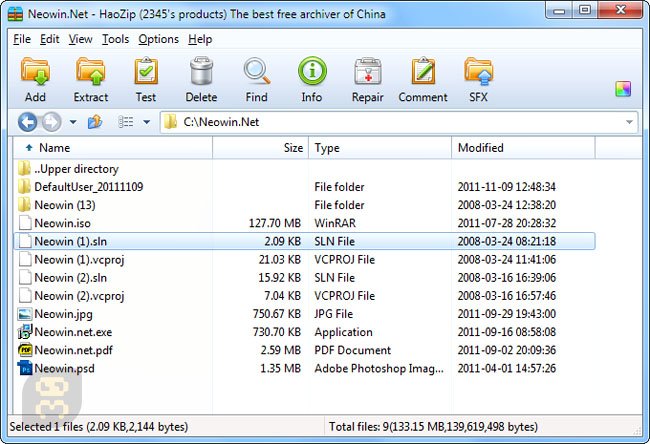
Task: Open the navigation history dropdown arrow
Action: pos(73,122)
